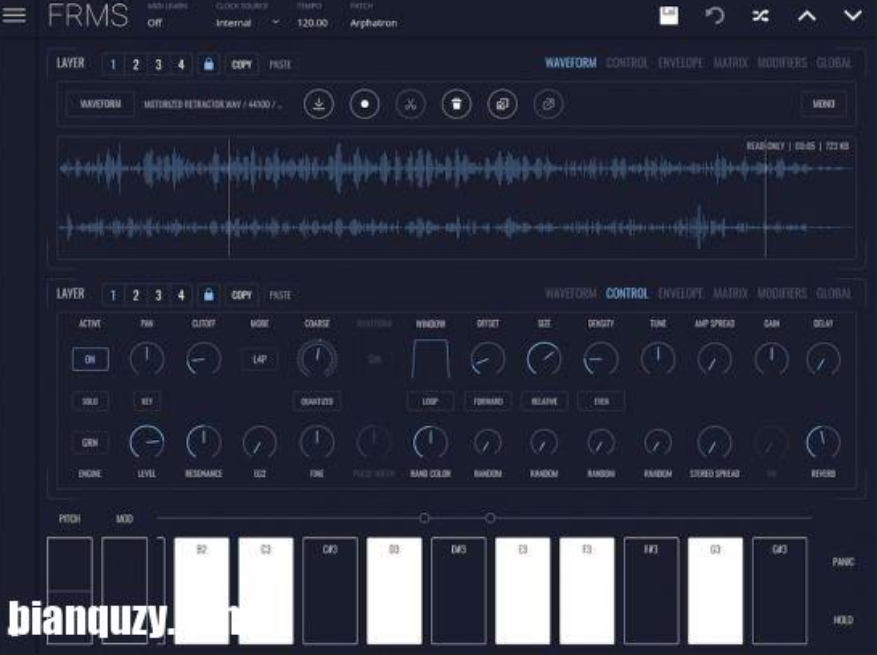The image size is (877, 655).
Task: Click the Window shape graphic
Action: tap(431, 359)
